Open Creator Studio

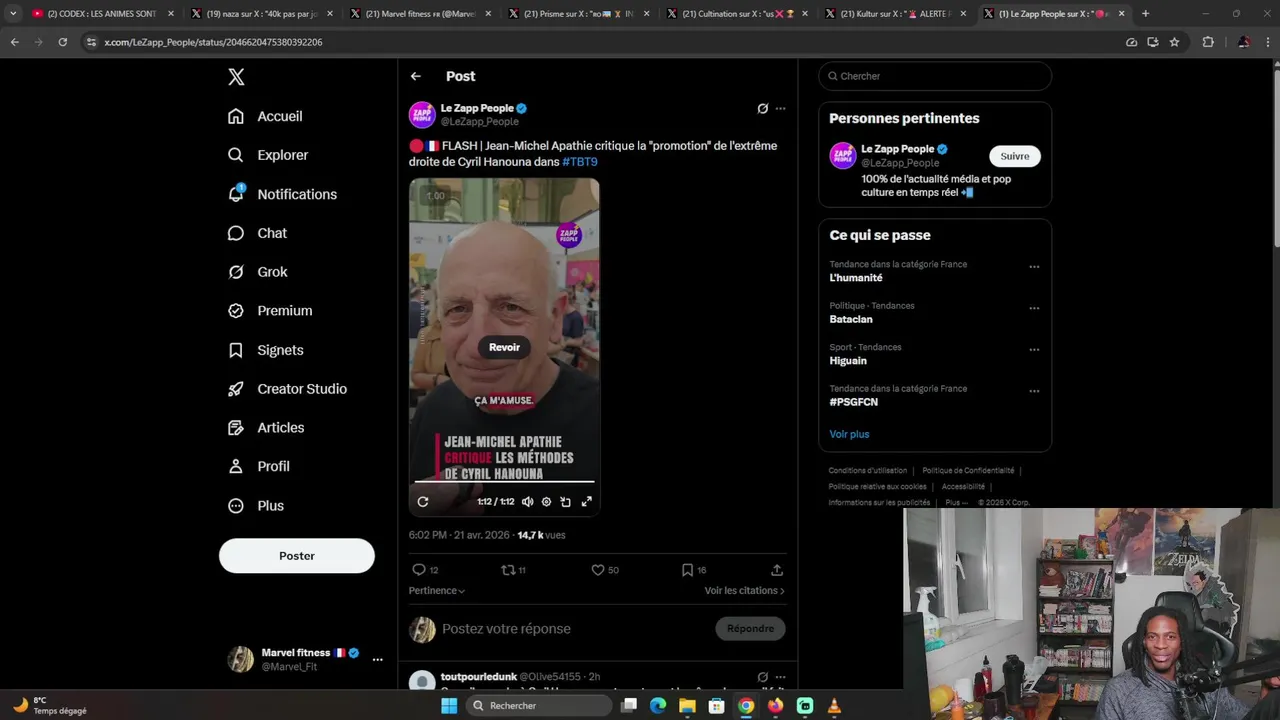[x=287, y=389]
